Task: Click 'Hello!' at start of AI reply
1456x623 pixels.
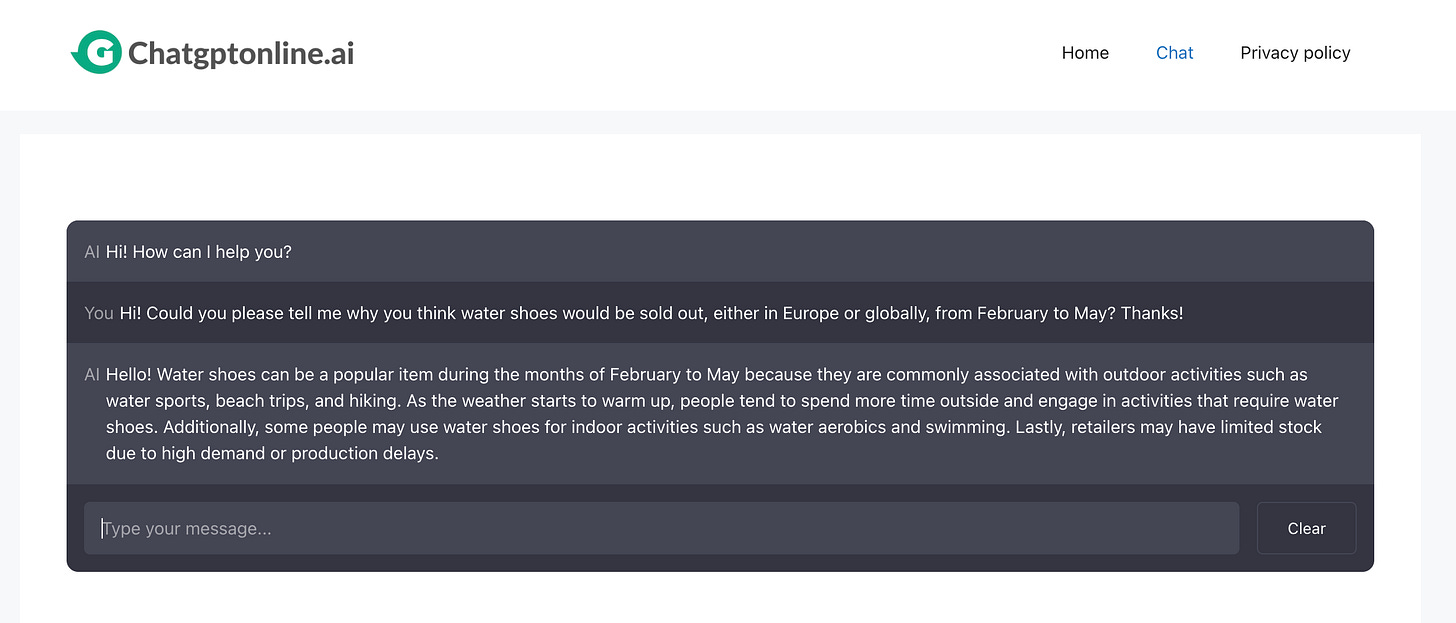Action: pyautogui.click(x=129, y=375)
